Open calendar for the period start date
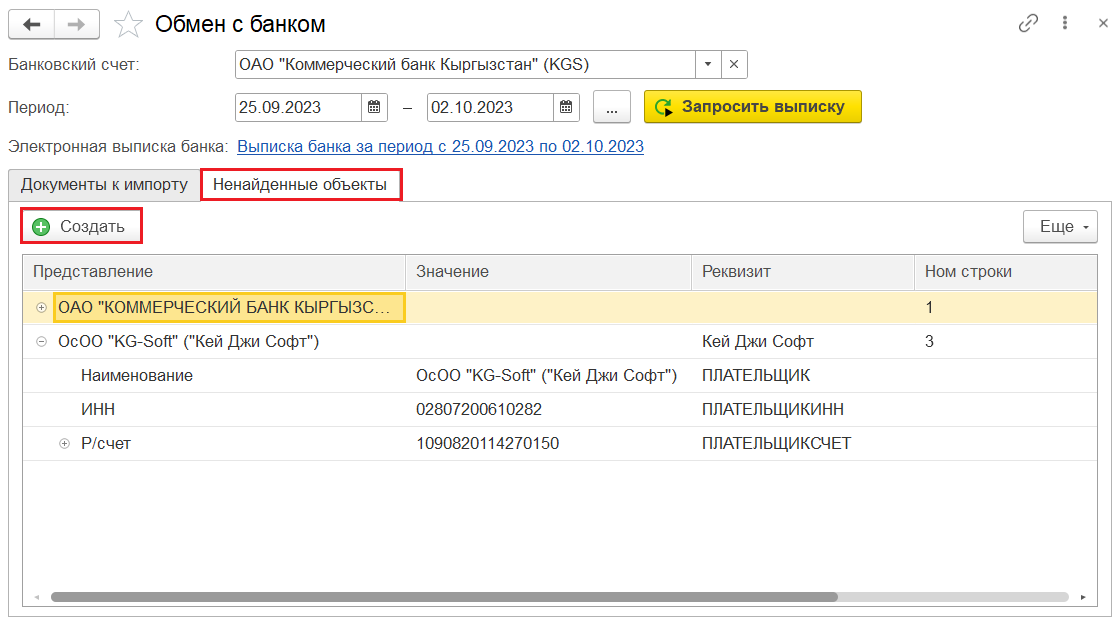The width and height of the screenshot is (1116, 621). [374, 107]
